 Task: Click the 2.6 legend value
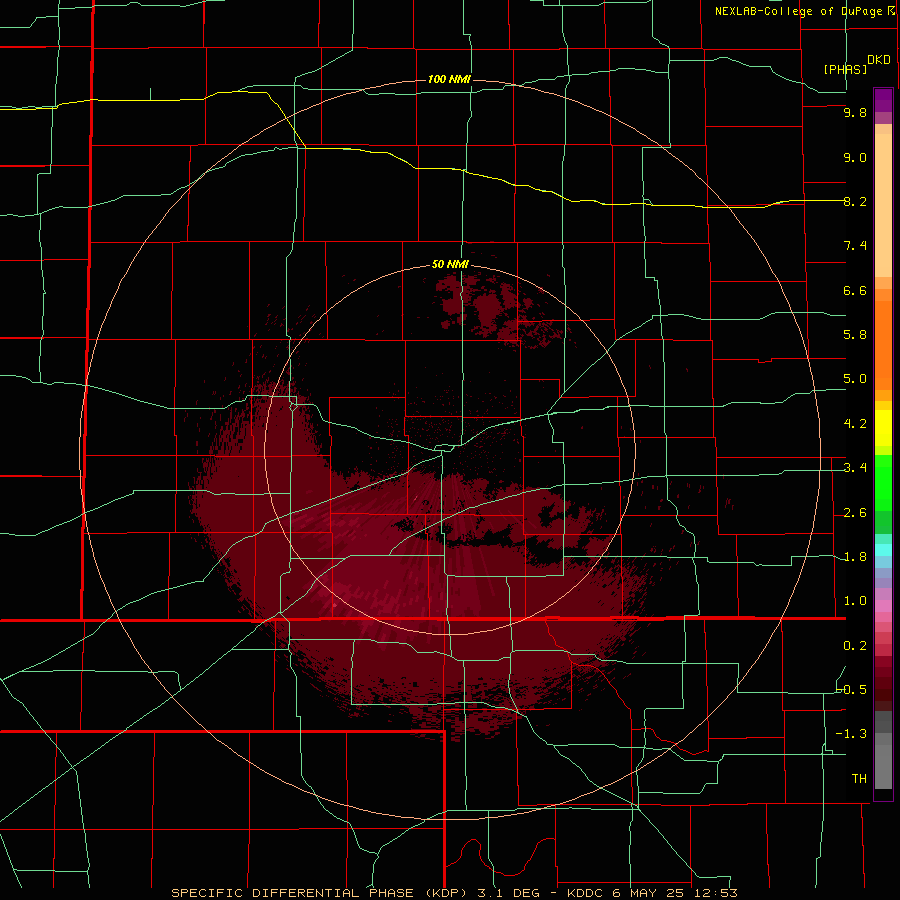coord(855,513)
